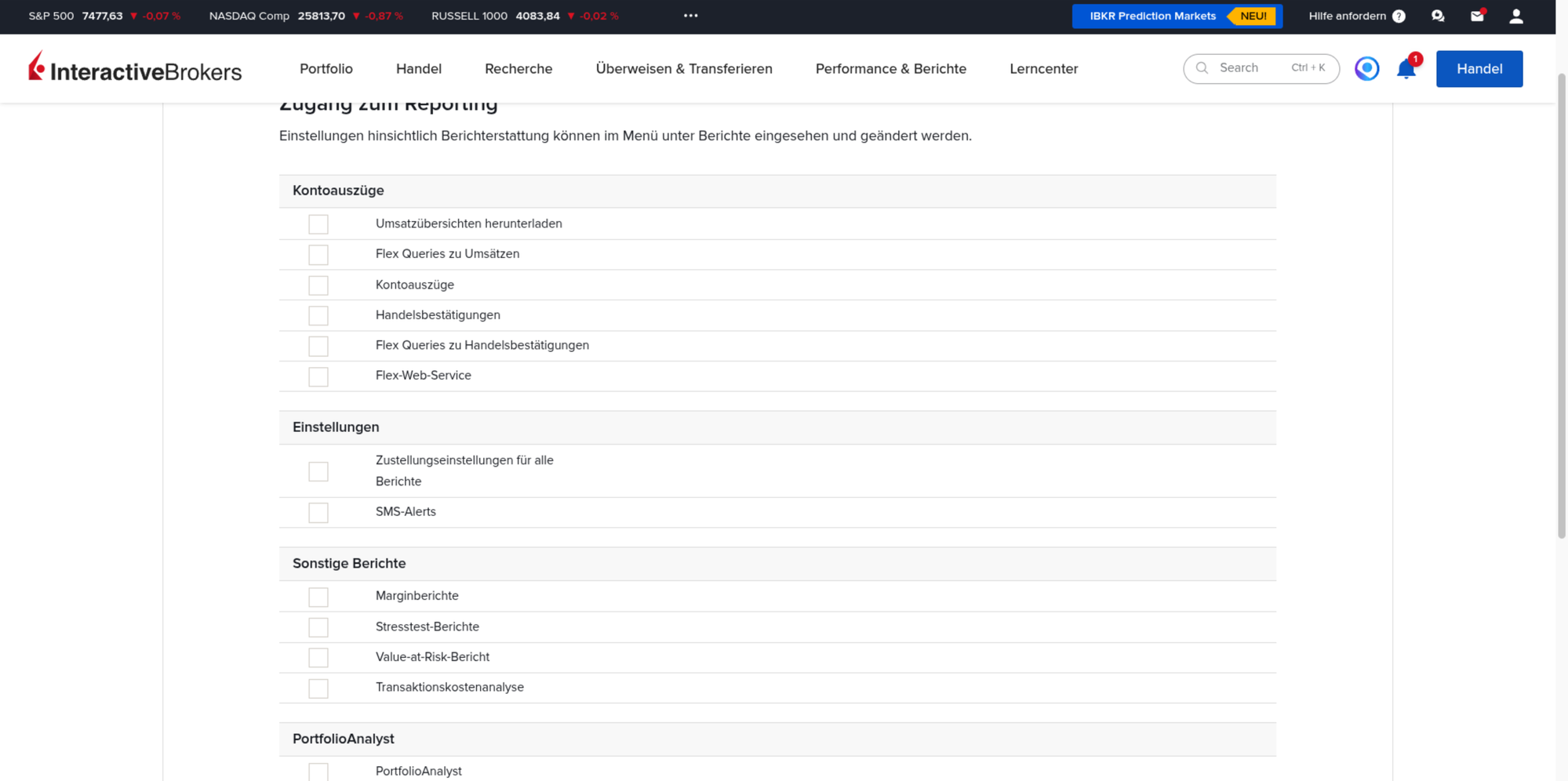Focus the Search input field
Viewport: 1568px width, 781px height.
1261,68
